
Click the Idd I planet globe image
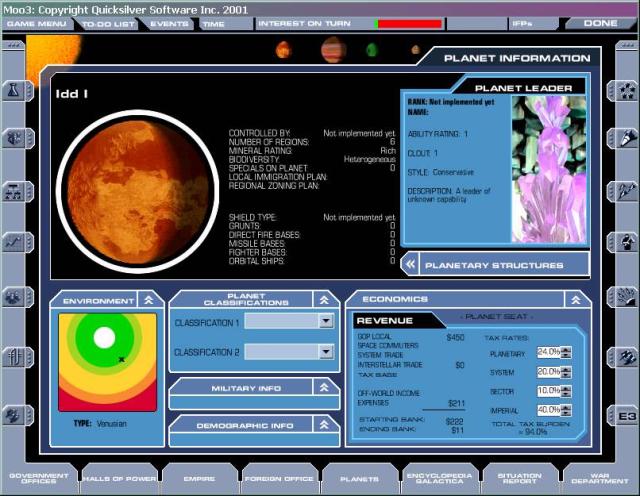coord(138,191)
